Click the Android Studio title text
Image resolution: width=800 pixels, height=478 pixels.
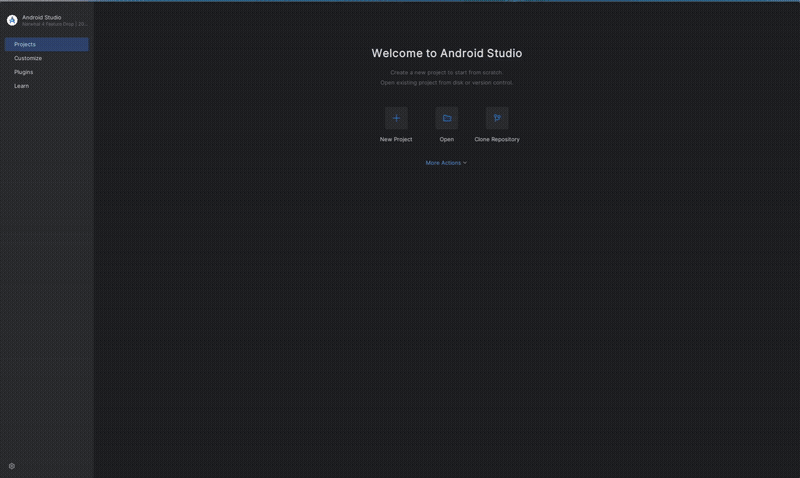coord(41,17)
